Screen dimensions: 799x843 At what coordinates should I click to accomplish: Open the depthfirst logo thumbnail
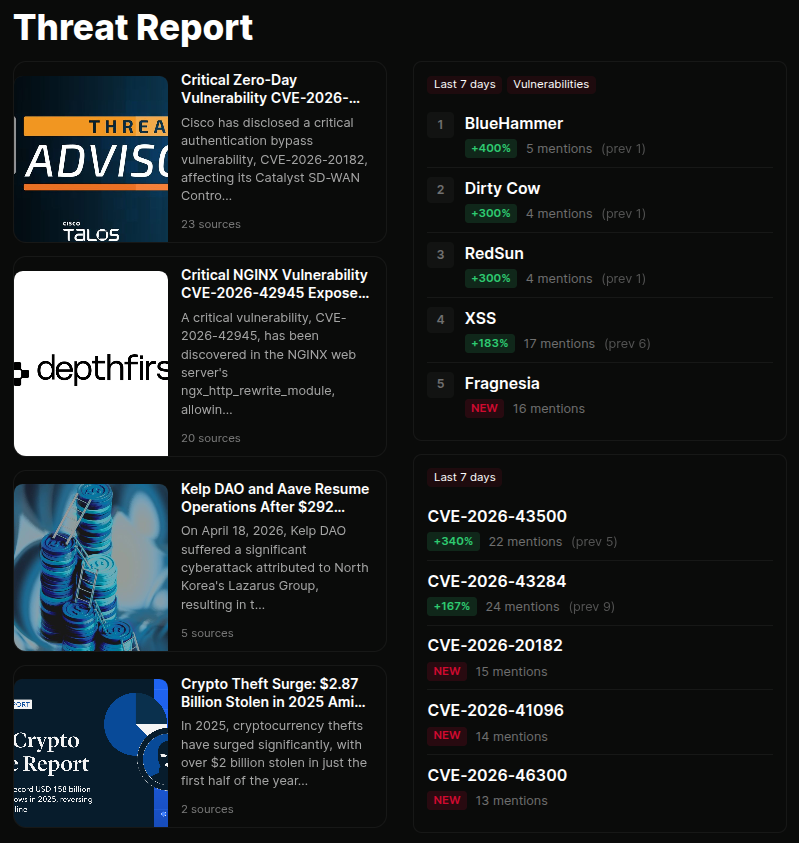[91, 363]
